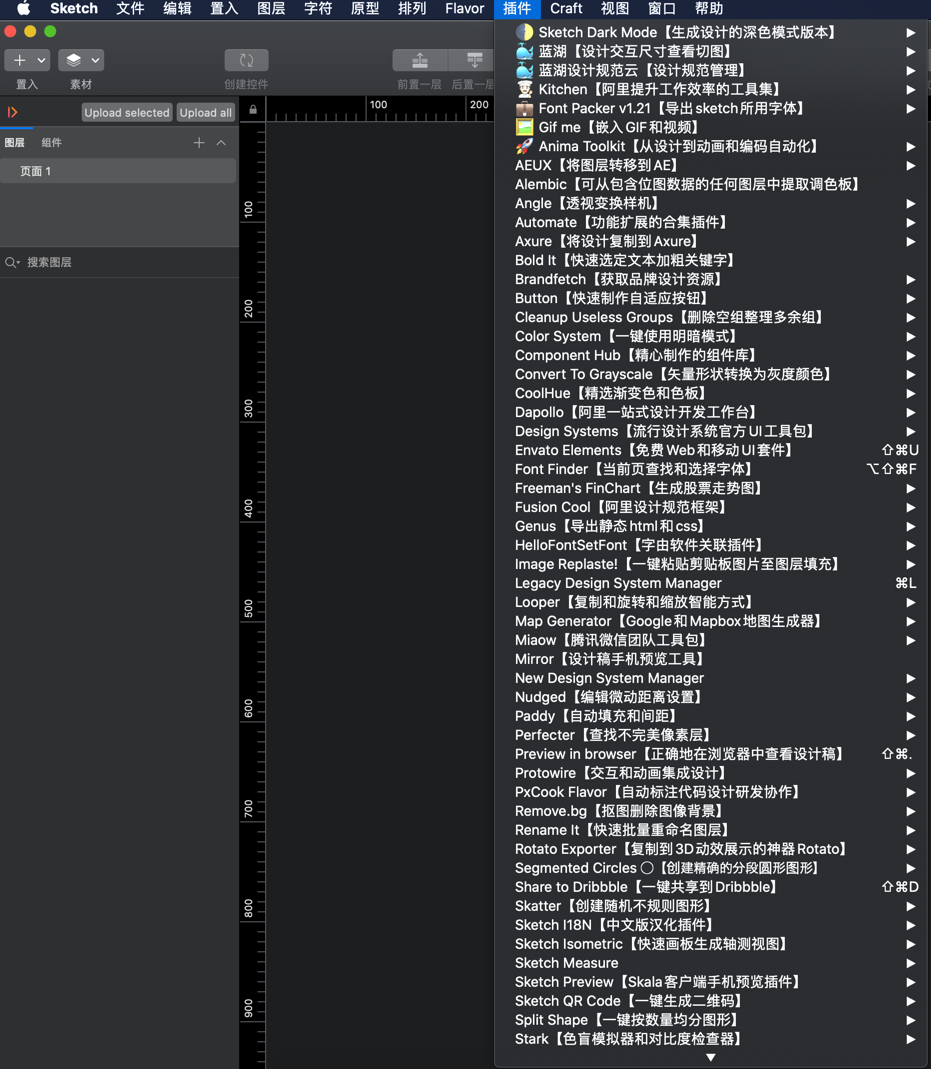Click Sketch Dark Mode plugin icon
The height and width of the screenshot is (1069, 931).
pyautogui.click(x=524, y=32)
